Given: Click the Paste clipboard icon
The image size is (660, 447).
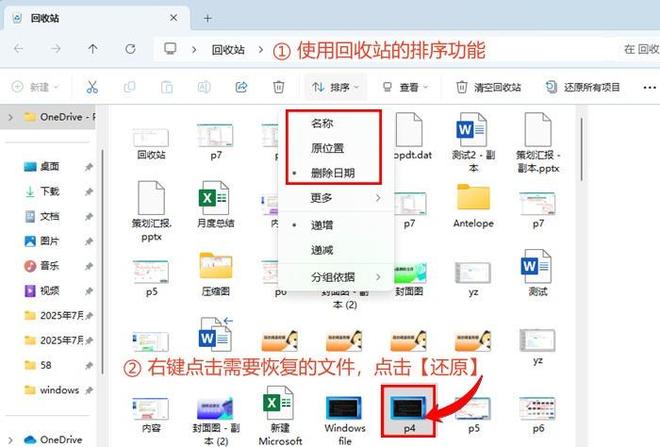Looking at the screenshot, I should pos(167,87).
